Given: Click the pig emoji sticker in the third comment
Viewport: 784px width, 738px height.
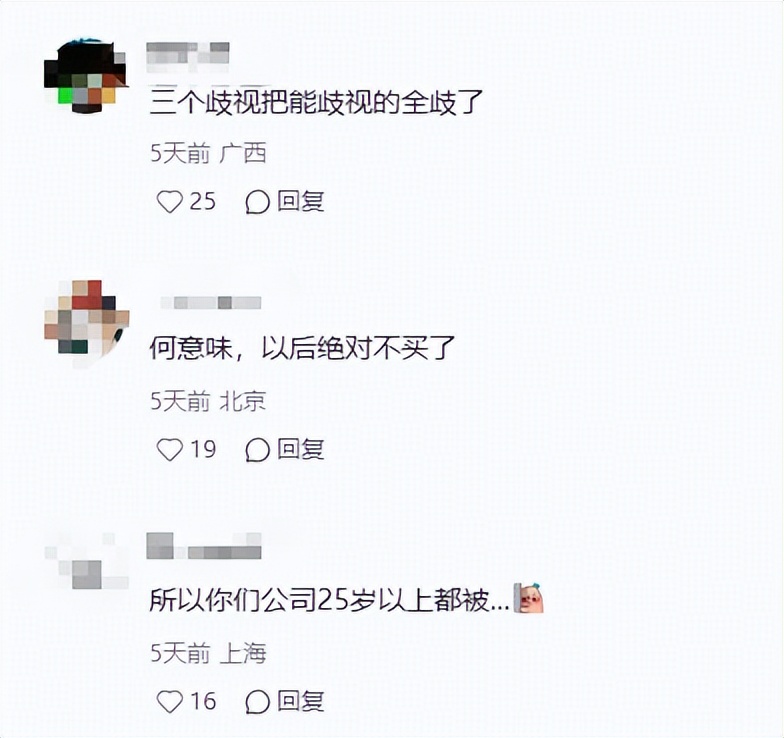Looking at the screenshot, I should [529, 598].
